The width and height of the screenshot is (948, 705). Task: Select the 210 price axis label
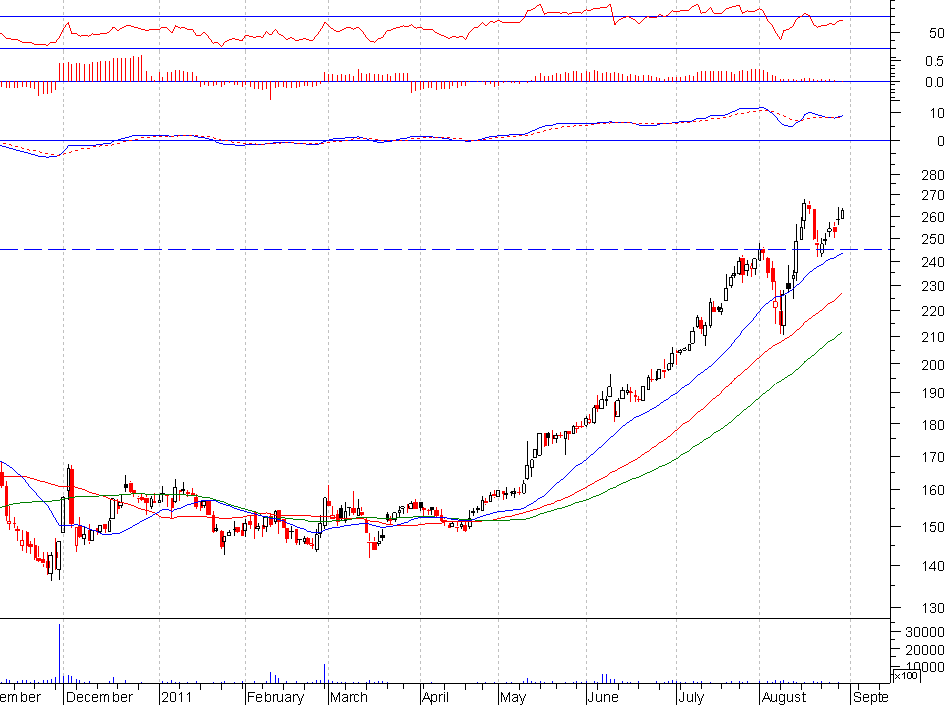coord(932,337)
